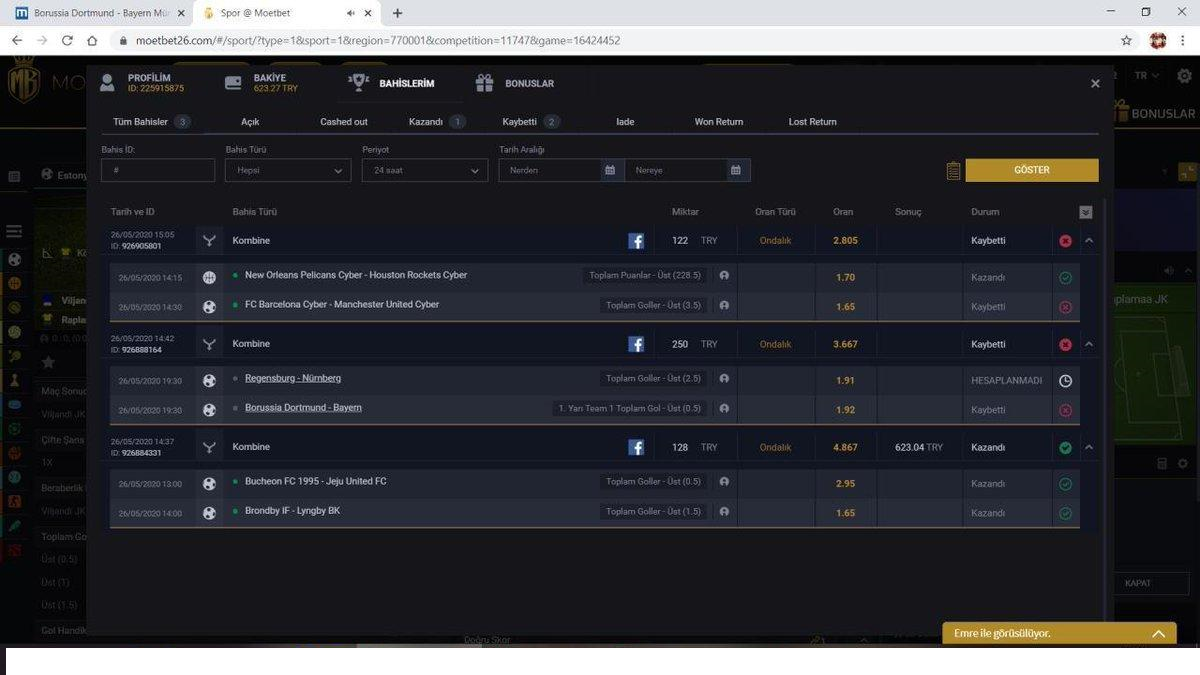Select Cashed out tab
Viewport: 1200px width, 675px height.
(344, 122)
